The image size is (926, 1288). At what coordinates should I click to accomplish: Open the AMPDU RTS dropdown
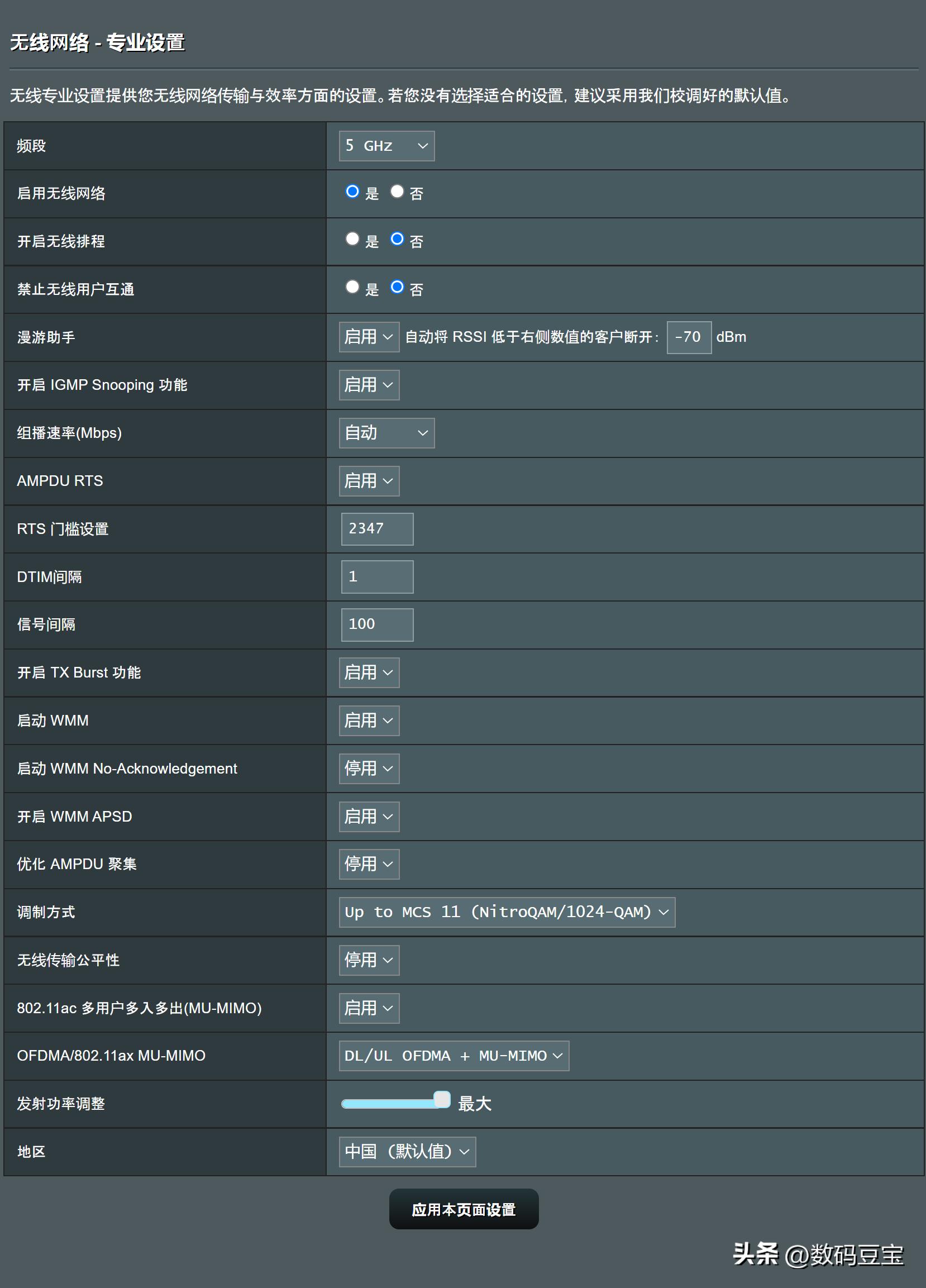[369, 480]
